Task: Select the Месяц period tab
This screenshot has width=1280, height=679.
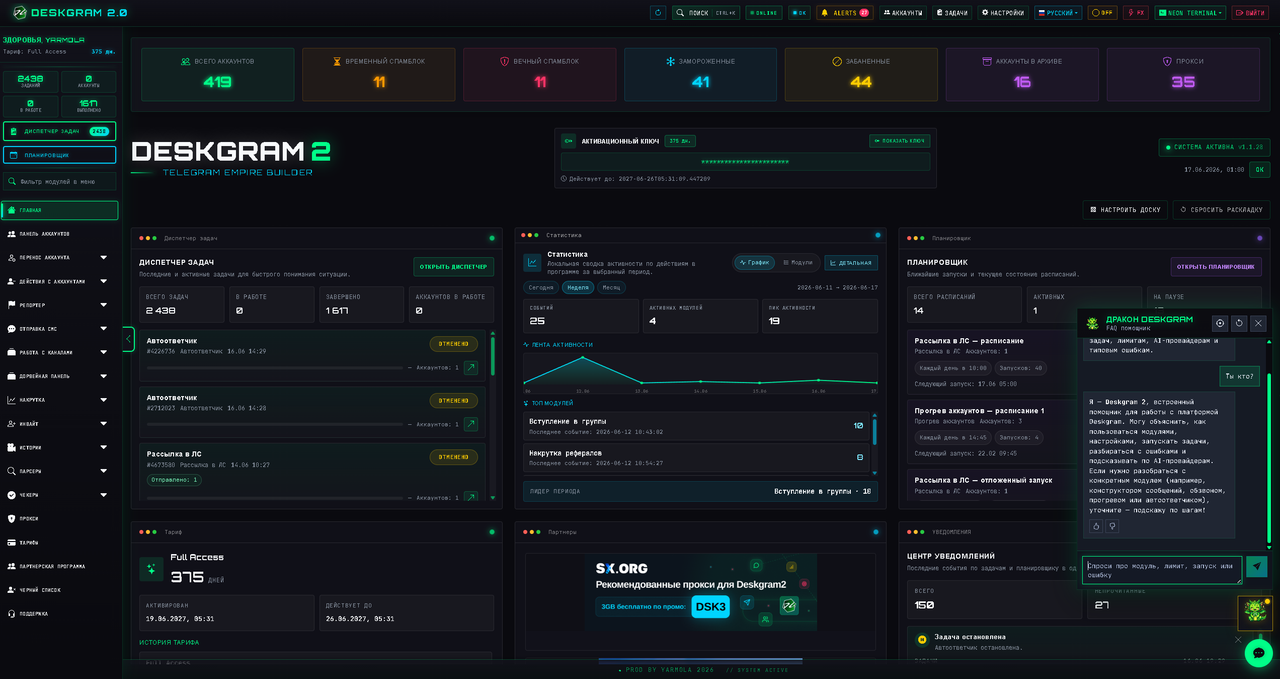Action: pos(611,287)
